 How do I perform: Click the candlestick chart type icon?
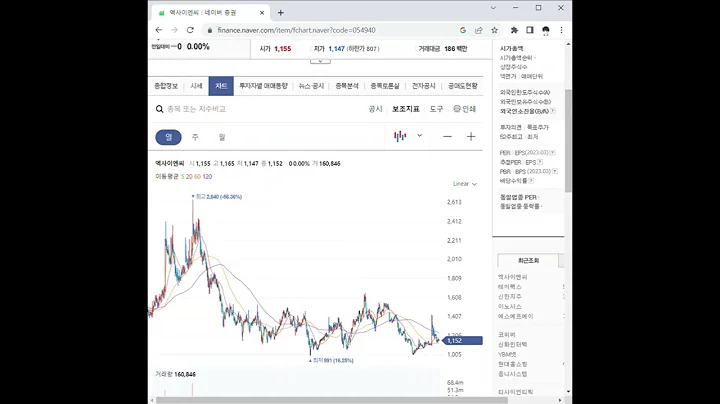(x=400, y=136)
